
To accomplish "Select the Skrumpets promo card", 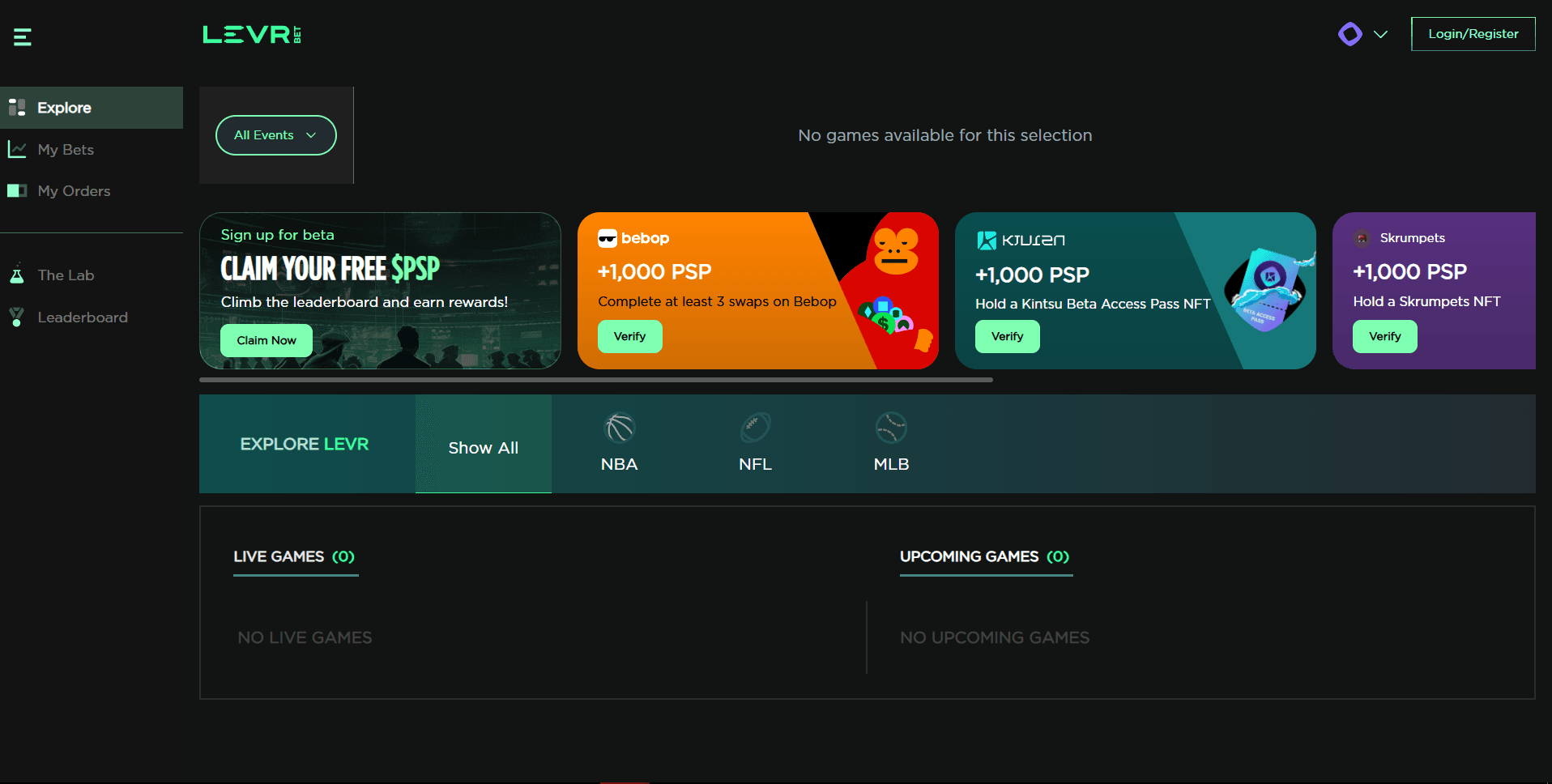I will tap(1434, 291).
